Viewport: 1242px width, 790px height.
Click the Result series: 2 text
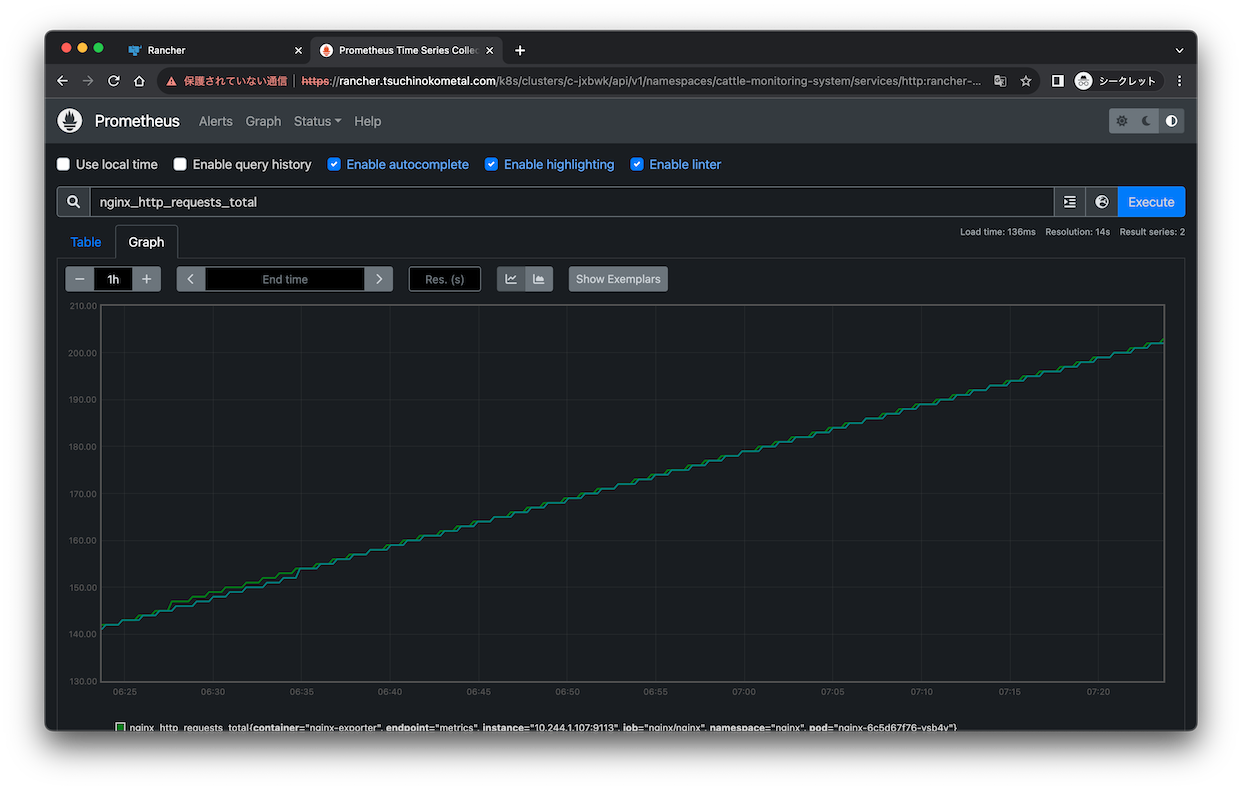tap(1152, 232)
